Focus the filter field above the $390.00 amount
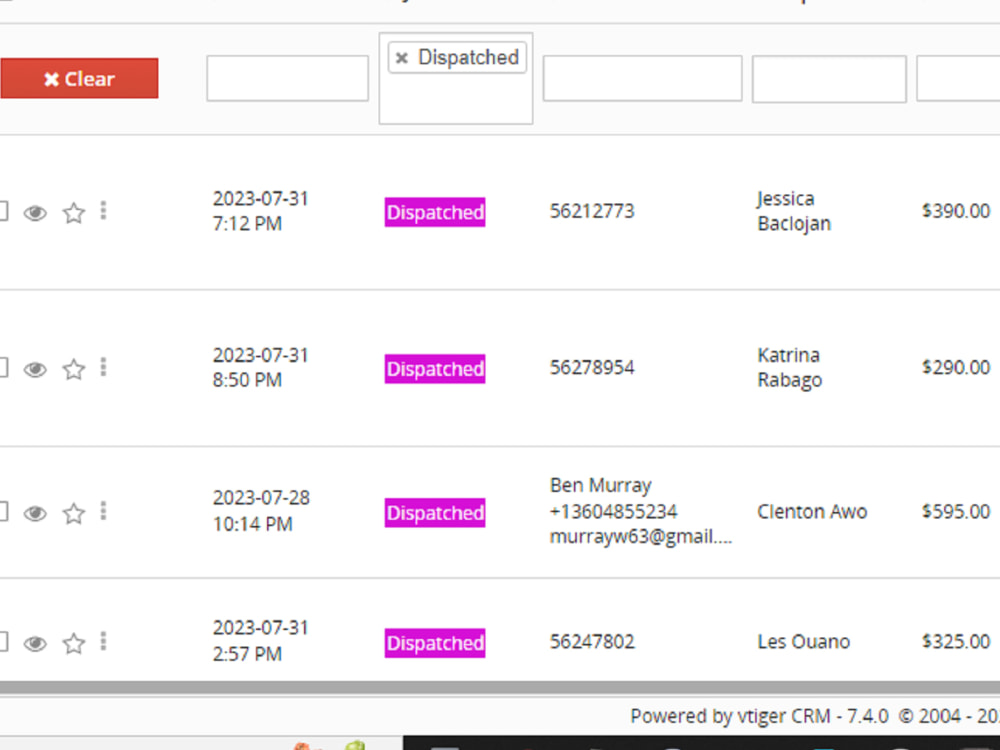The image size is (1000, 750). (x=959, y=78)
